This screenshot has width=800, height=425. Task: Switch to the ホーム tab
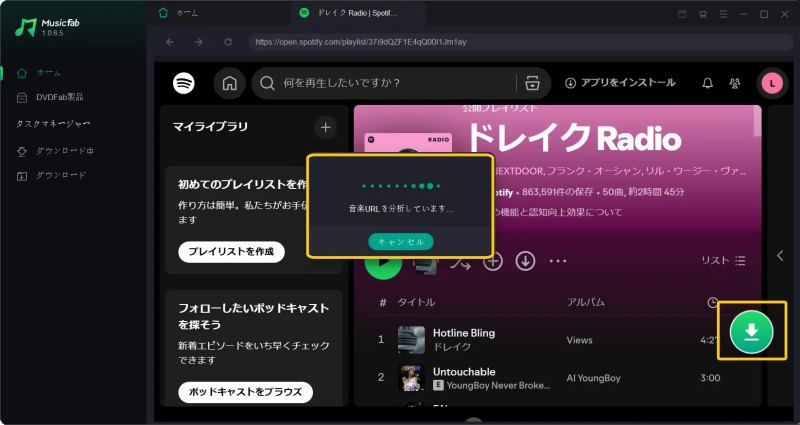coord(179,13)
